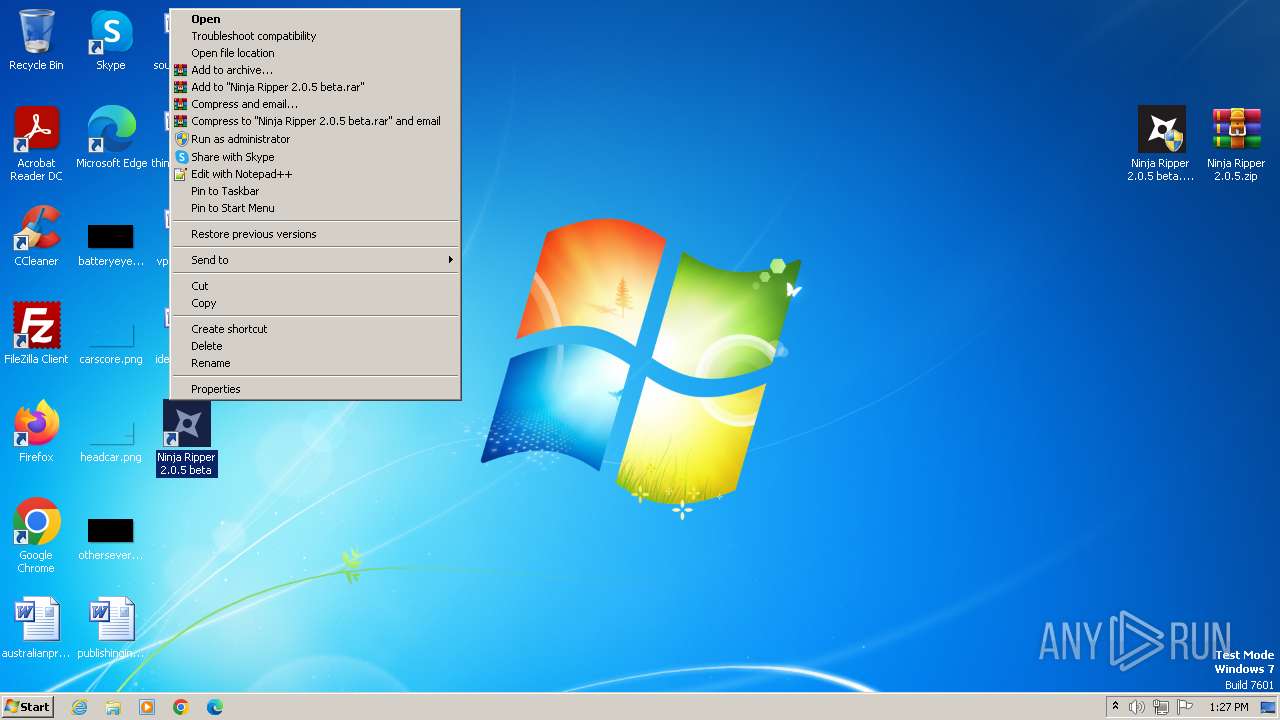The image size is (1280, 720).
Task: Select the FileZilla Client shortcut
Action: pos(36,334)
